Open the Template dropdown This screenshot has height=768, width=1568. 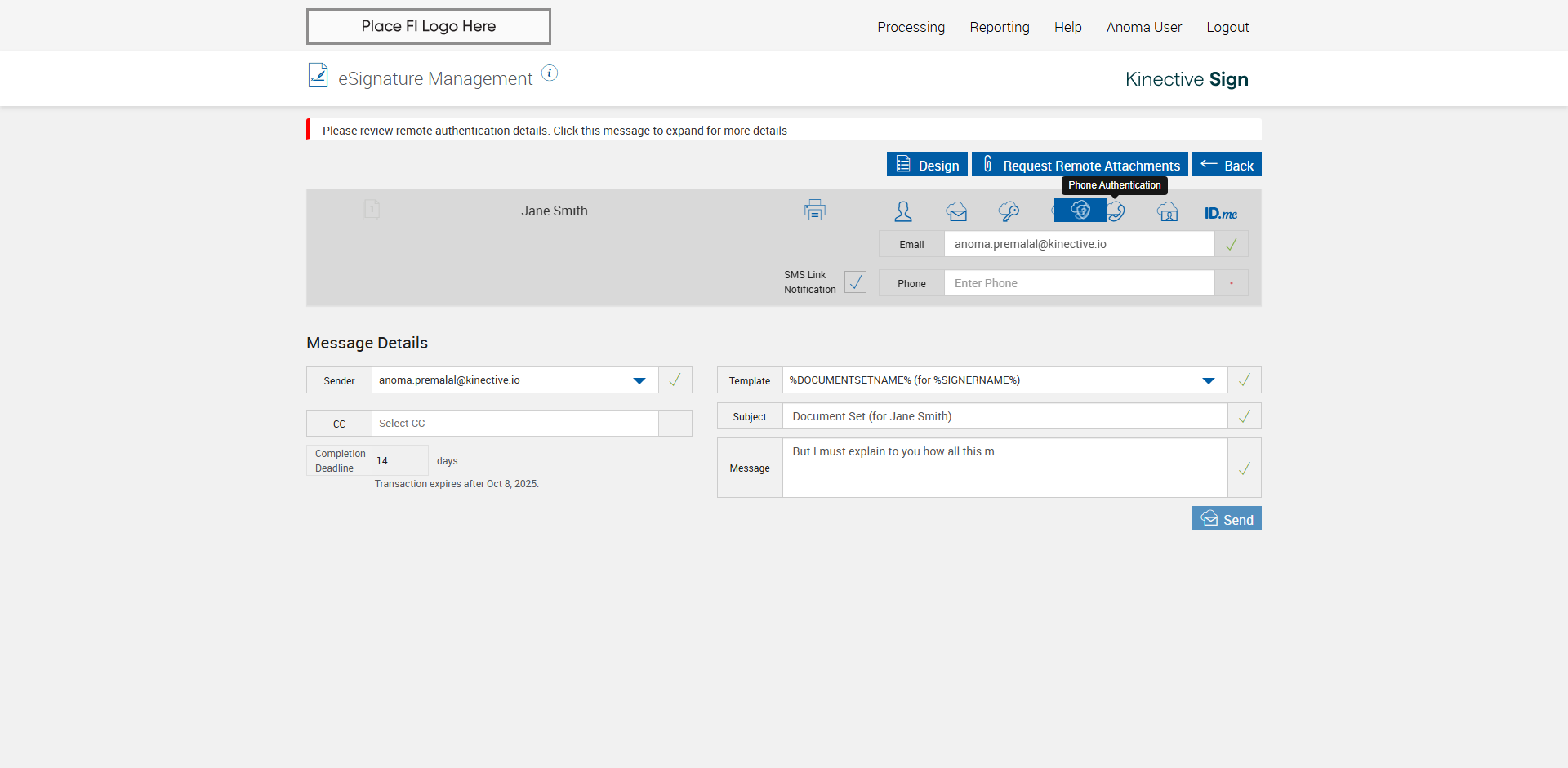tap(1004, 380)
